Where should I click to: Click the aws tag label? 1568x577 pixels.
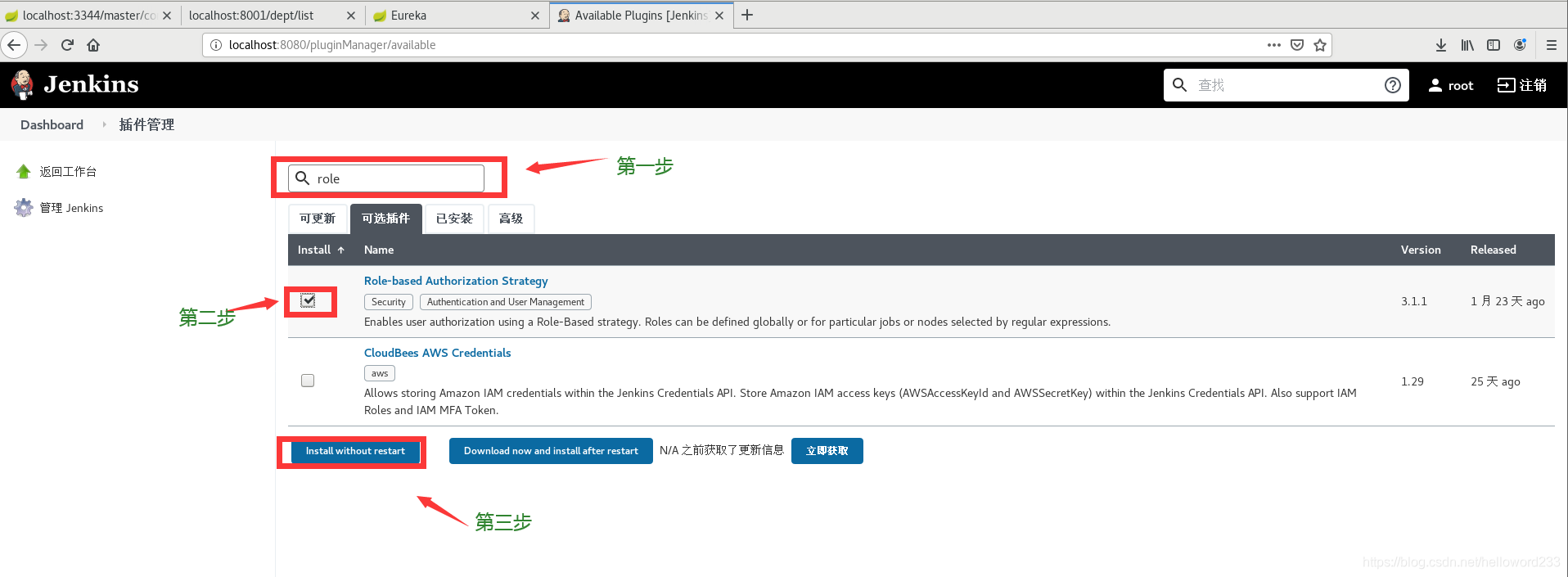[380, 373]
